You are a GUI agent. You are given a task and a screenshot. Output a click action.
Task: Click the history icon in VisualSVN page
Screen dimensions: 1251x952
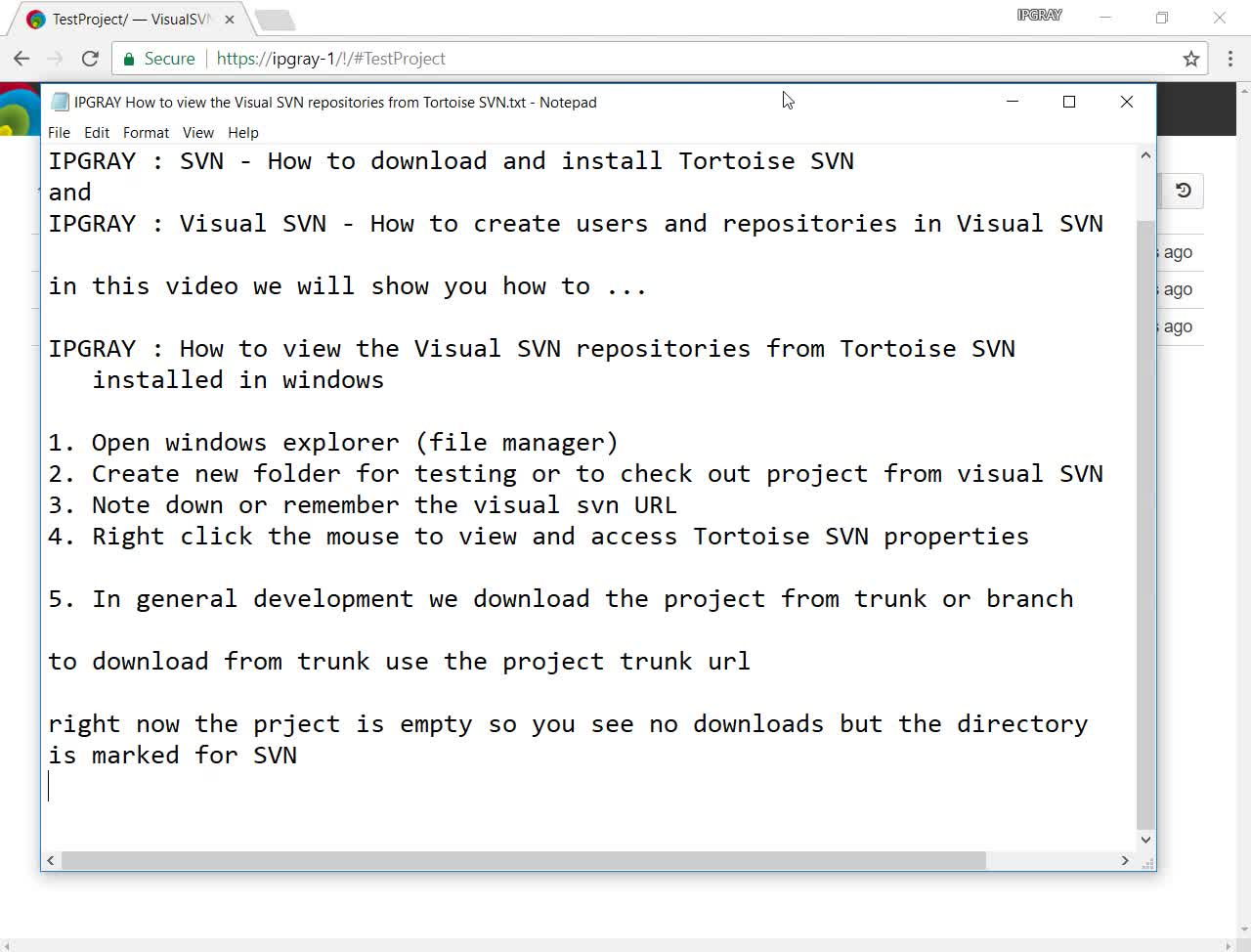click(1183, 191)
